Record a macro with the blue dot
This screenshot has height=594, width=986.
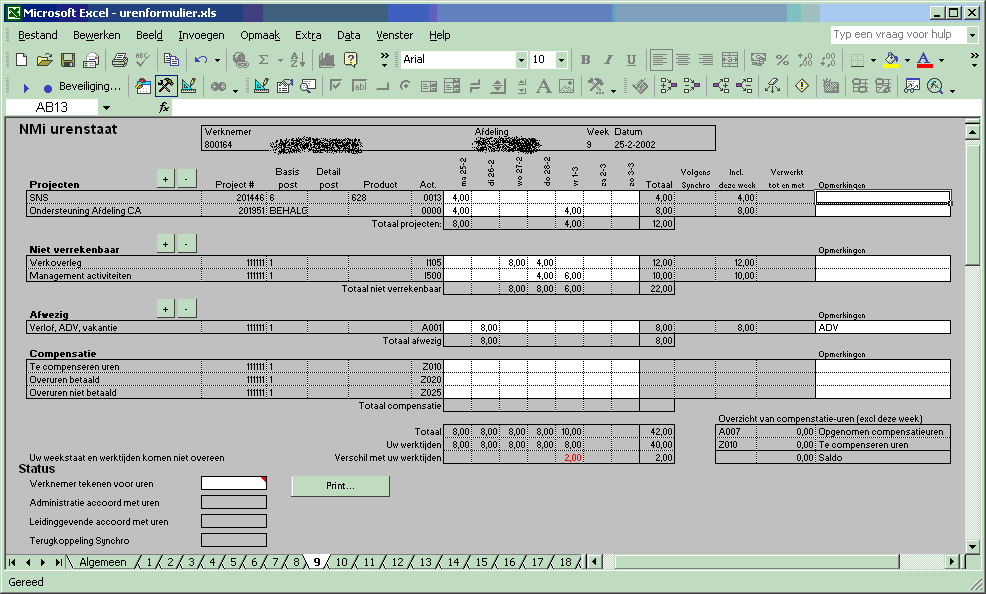pyautogui.click(x=47, y=87)
